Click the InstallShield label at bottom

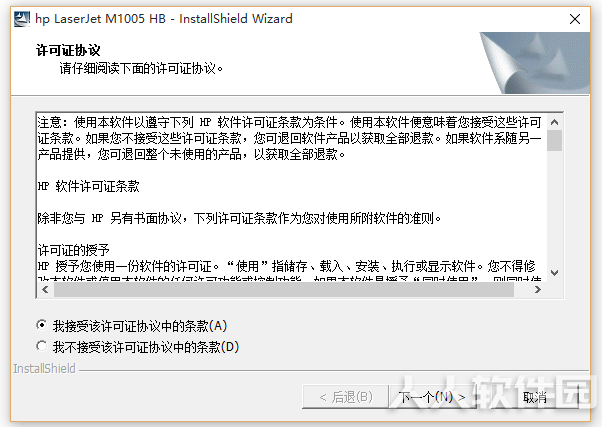pos(45,368)
